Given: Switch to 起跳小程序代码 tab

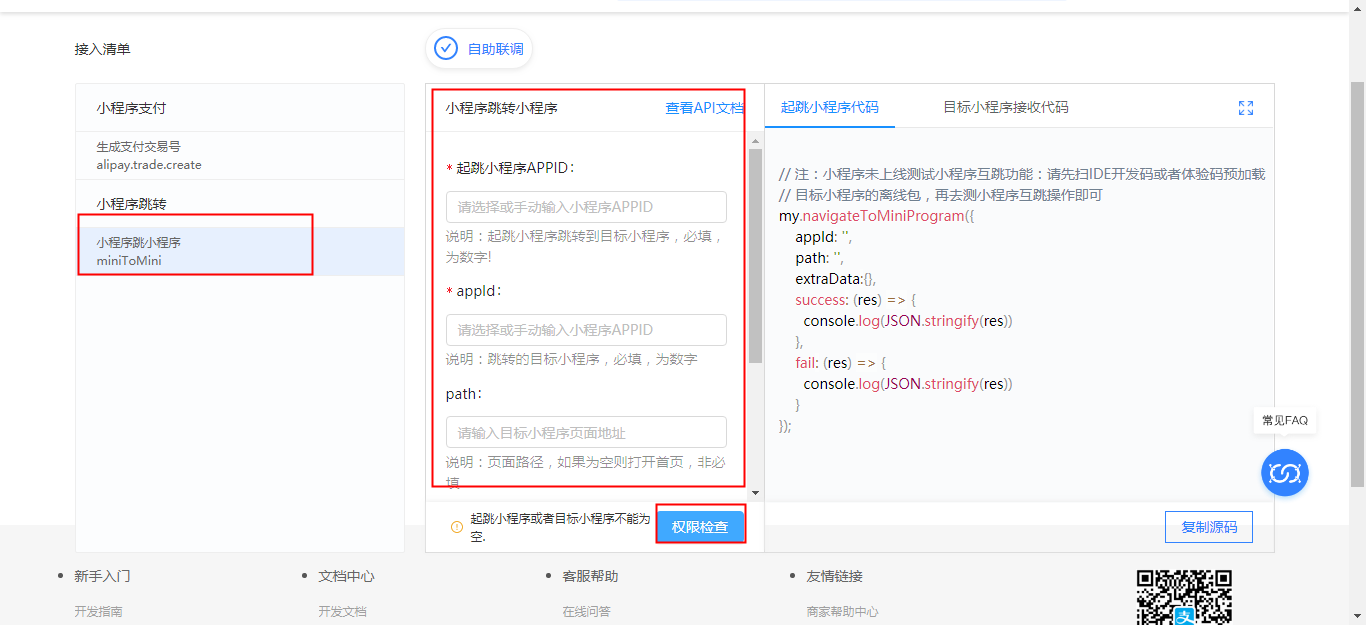Looking at the screenshot, I should click(x=830, y=107).
